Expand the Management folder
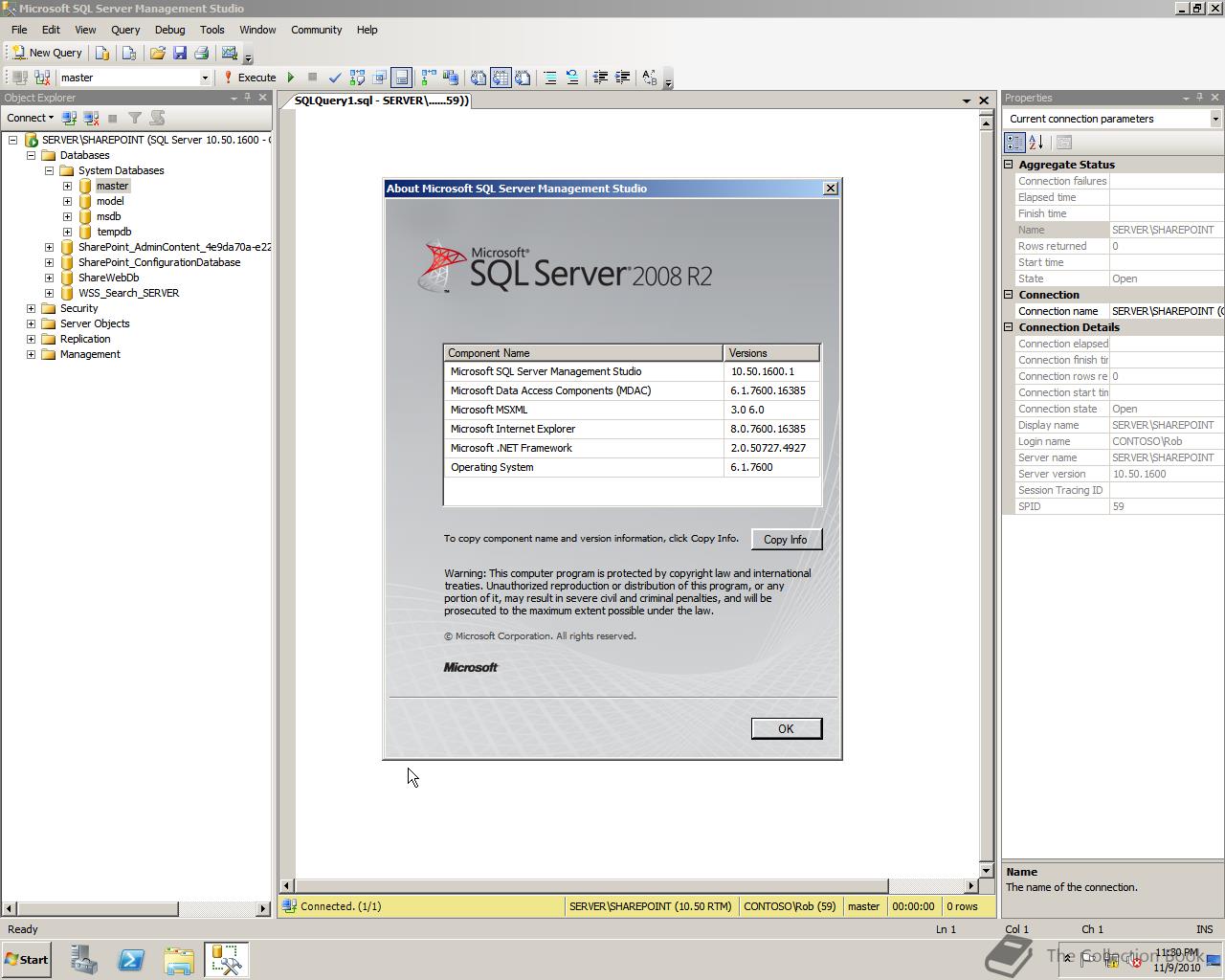Image resolution: width=1225 pixels, height=980 pixels. click(31, 354)
